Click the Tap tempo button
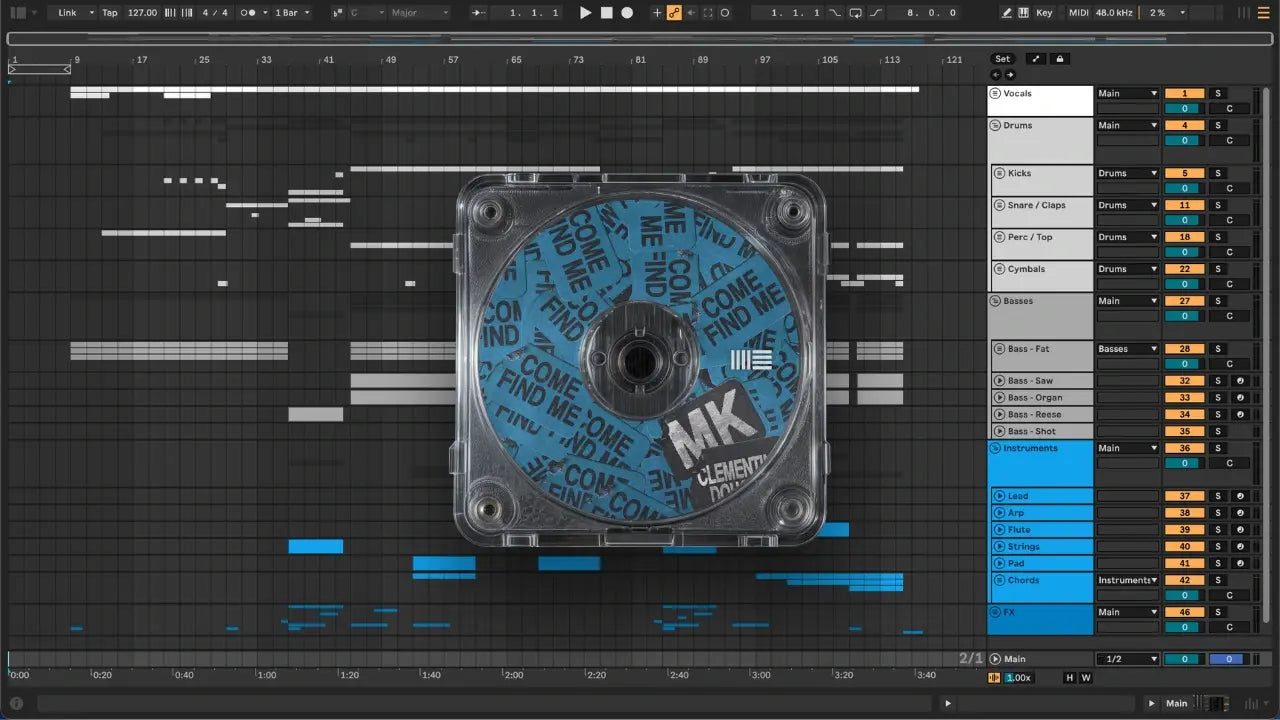The image size is (1280, 720). pyautogui.click(x=110, y=13)
